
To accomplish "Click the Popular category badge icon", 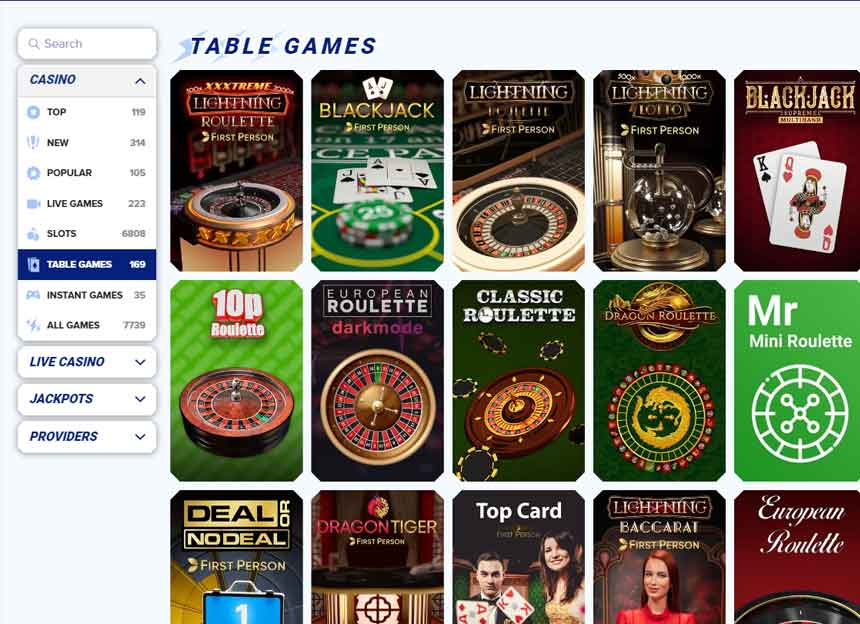I will point(33,173).
